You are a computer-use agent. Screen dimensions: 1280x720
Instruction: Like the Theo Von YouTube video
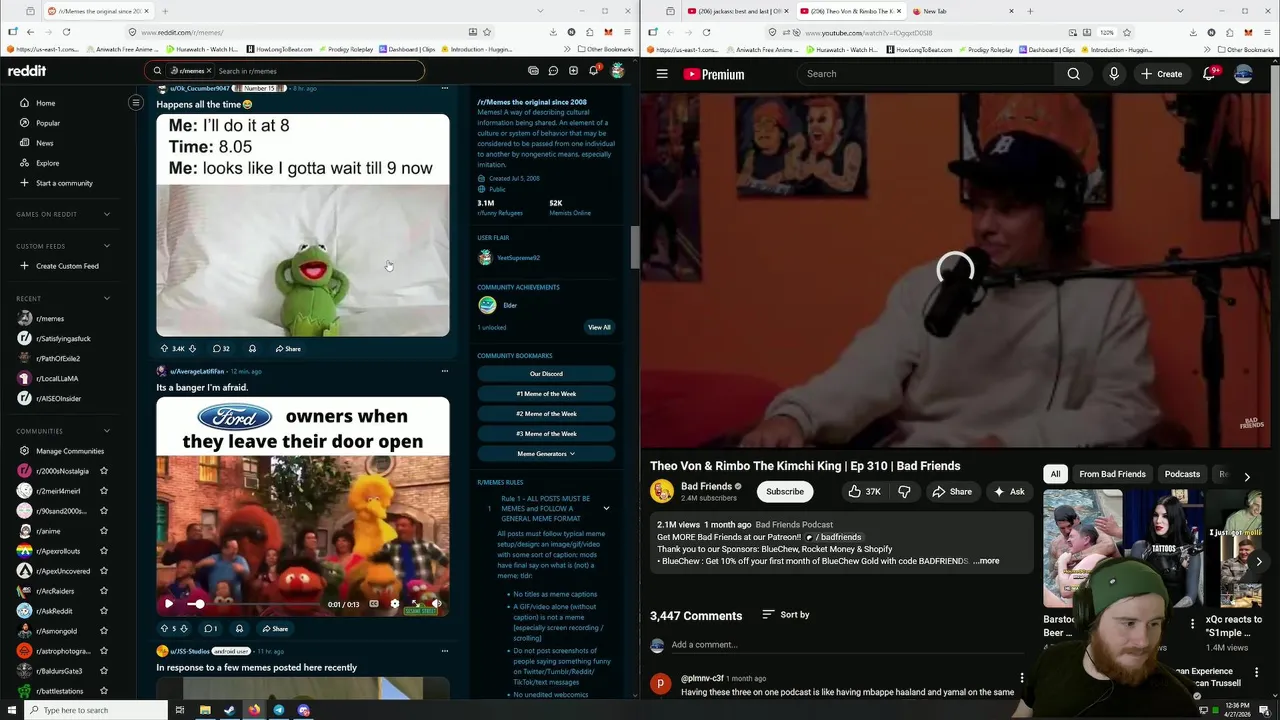(864, 492)
